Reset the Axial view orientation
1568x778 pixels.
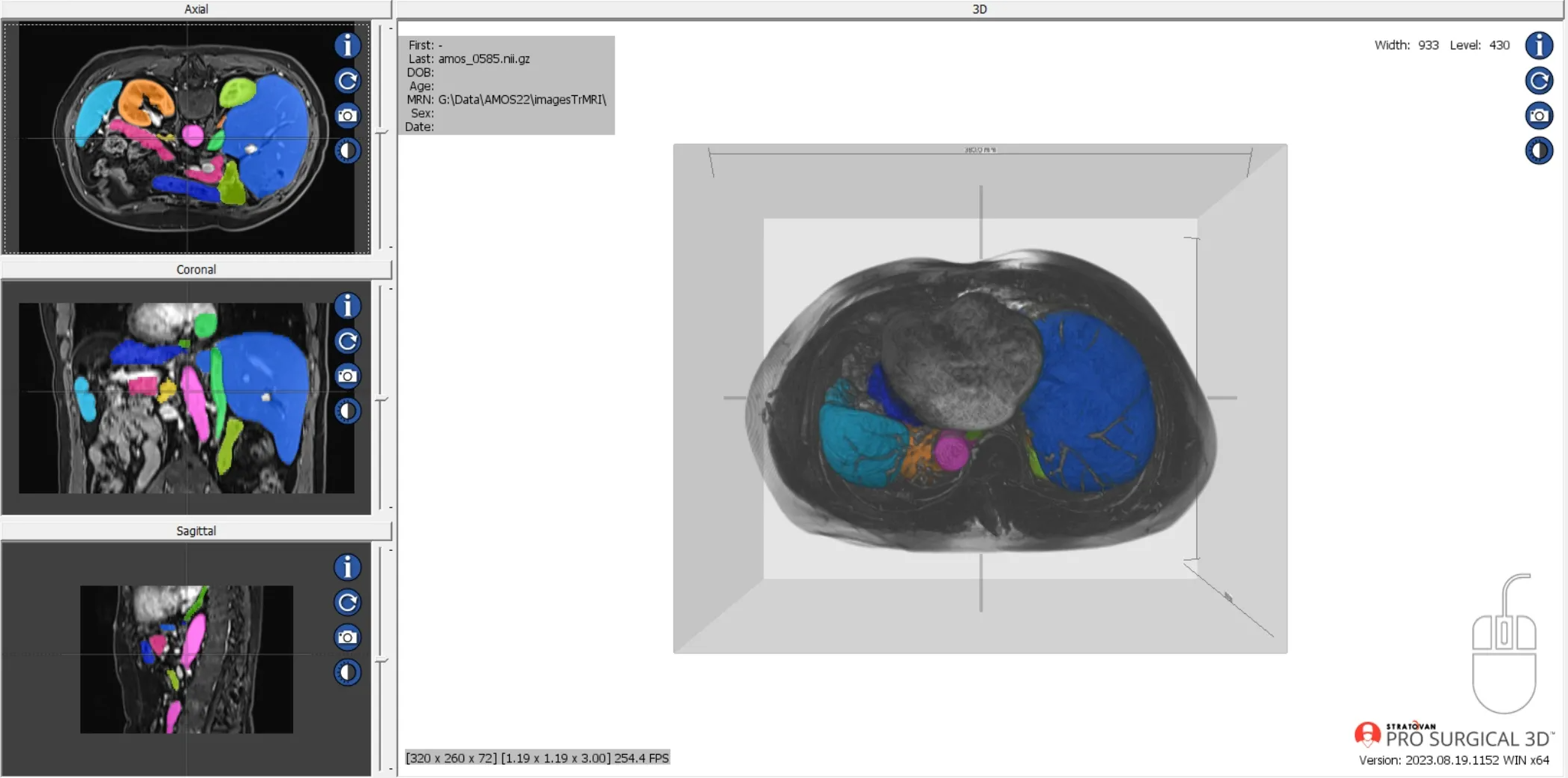[346, 80]
